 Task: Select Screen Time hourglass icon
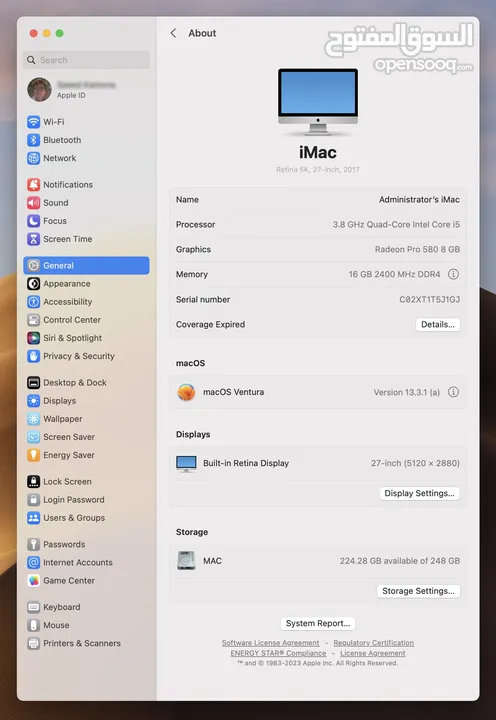[34, 239]
